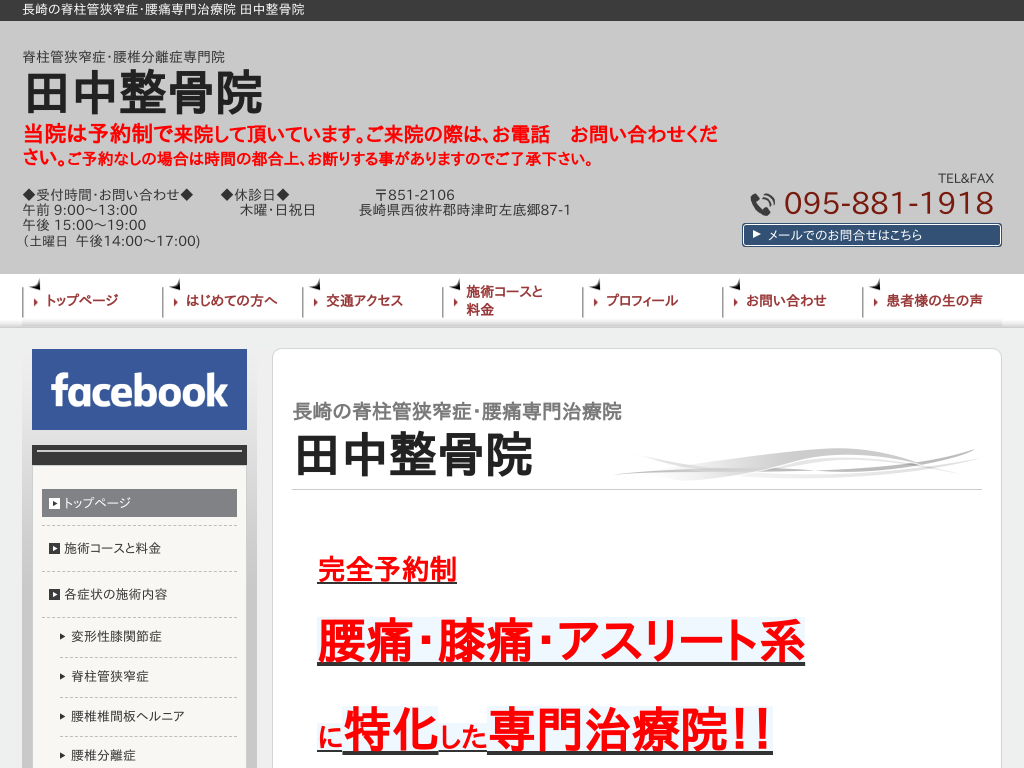Open プロフィール navigation item
This screenshot has width=1024, height=768.
pos(642,300)
